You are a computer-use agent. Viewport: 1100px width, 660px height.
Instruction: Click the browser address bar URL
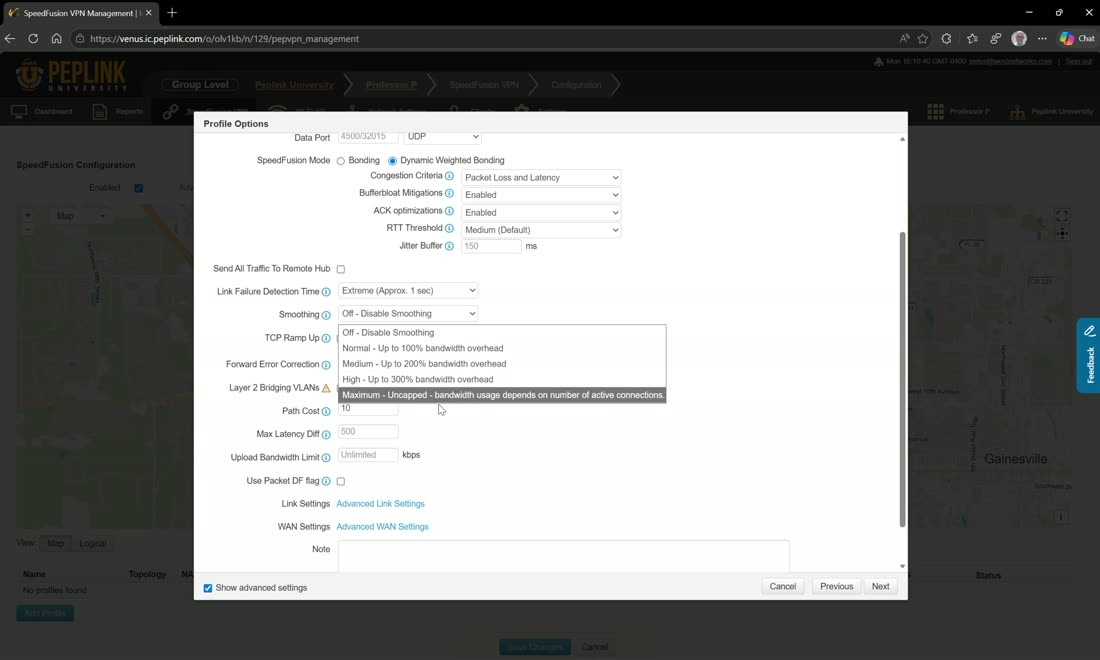224,39
